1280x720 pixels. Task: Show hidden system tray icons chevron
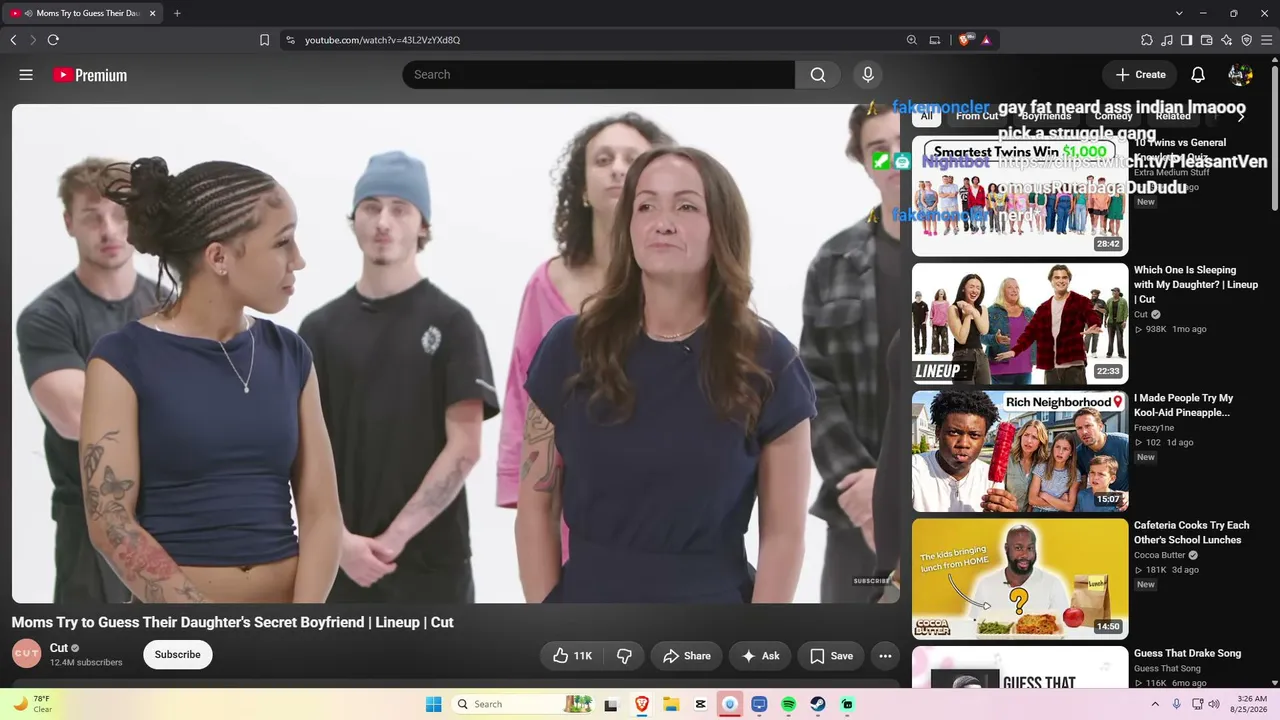pyautogui.click(x=1156, y=704)
